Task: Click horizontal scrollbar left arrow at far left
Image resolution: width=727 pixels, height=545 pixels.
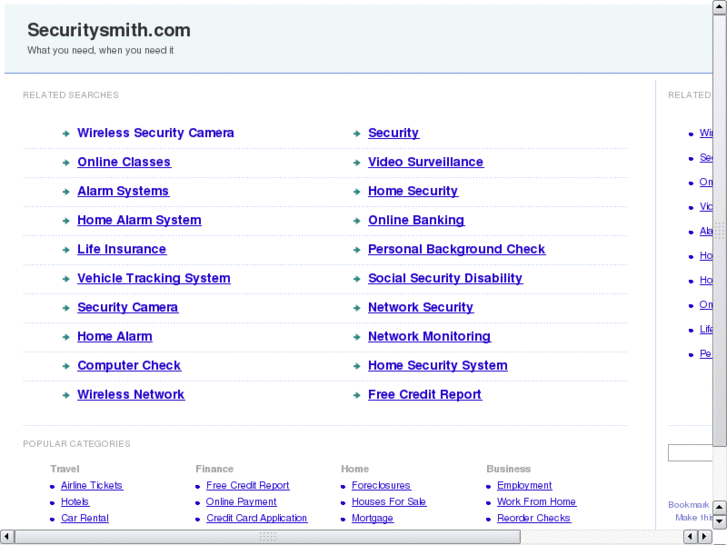Action: click(7, 537)
